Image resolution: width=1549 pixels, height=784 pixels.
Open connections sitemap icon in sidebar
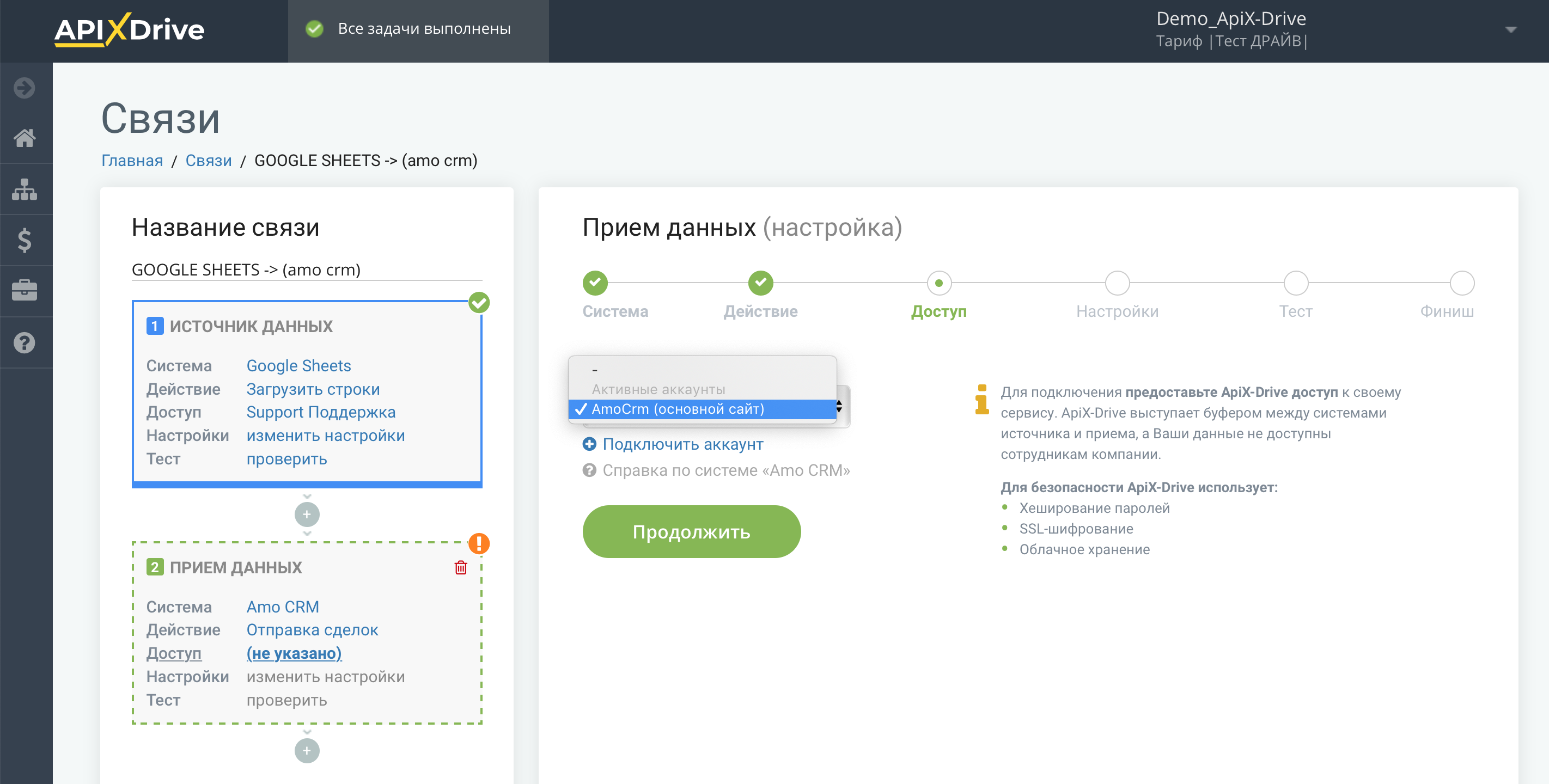point(25,189)
